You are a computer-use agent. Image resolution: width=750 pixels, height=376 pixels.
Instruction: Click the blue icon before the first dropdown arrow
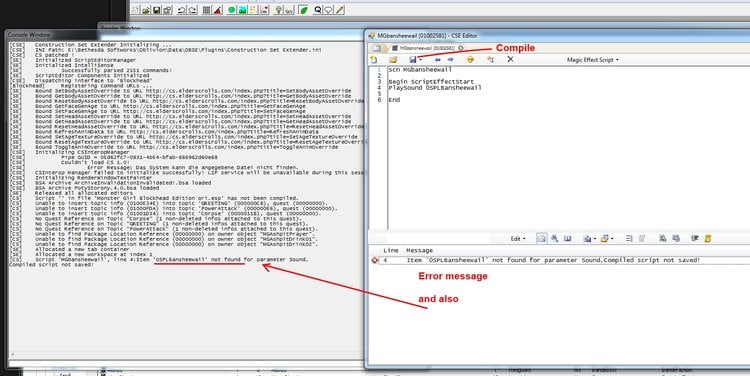(587, 238)
